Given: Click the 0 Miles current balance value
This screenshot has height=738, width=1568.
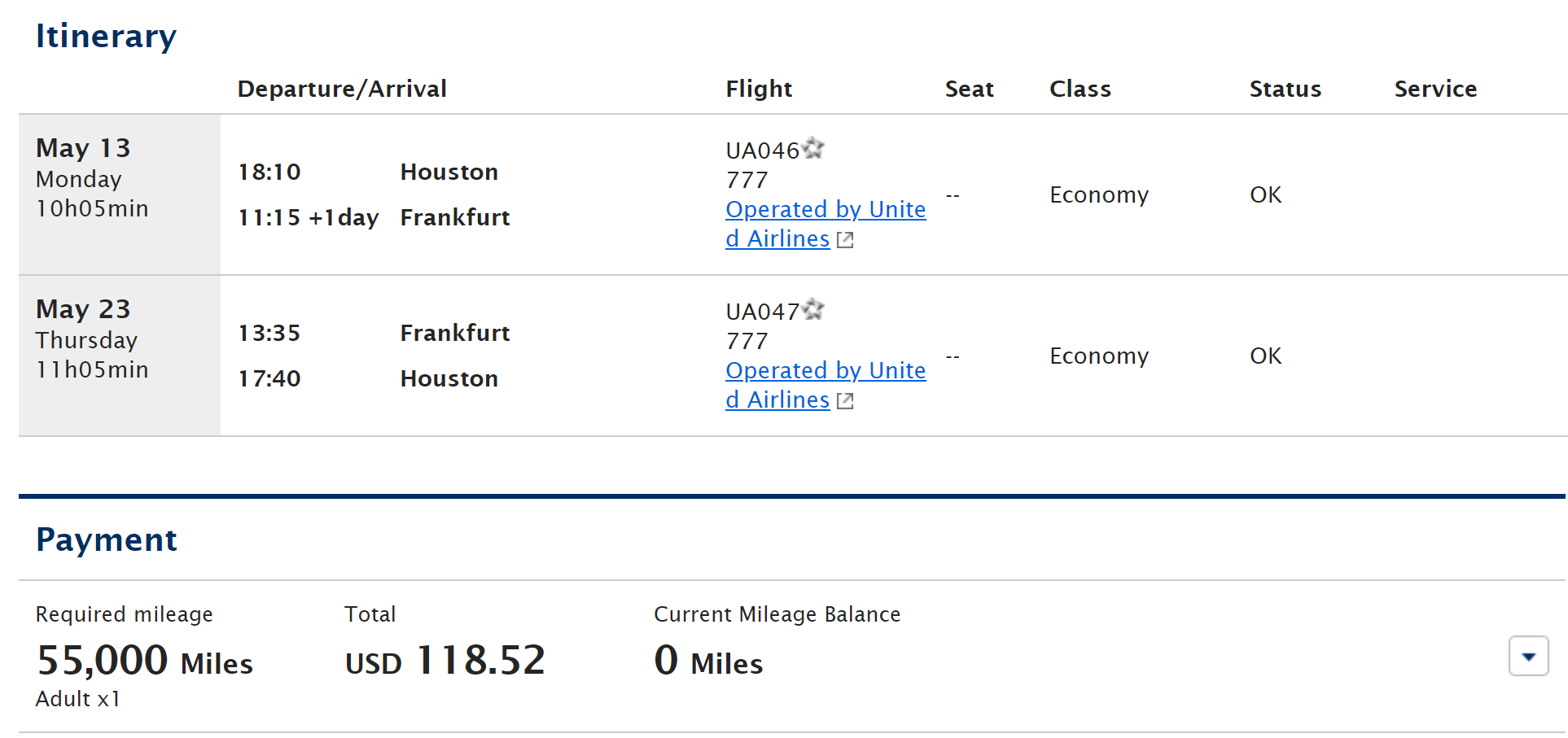Looking at the screenshot, I should (x=708, y=661).
